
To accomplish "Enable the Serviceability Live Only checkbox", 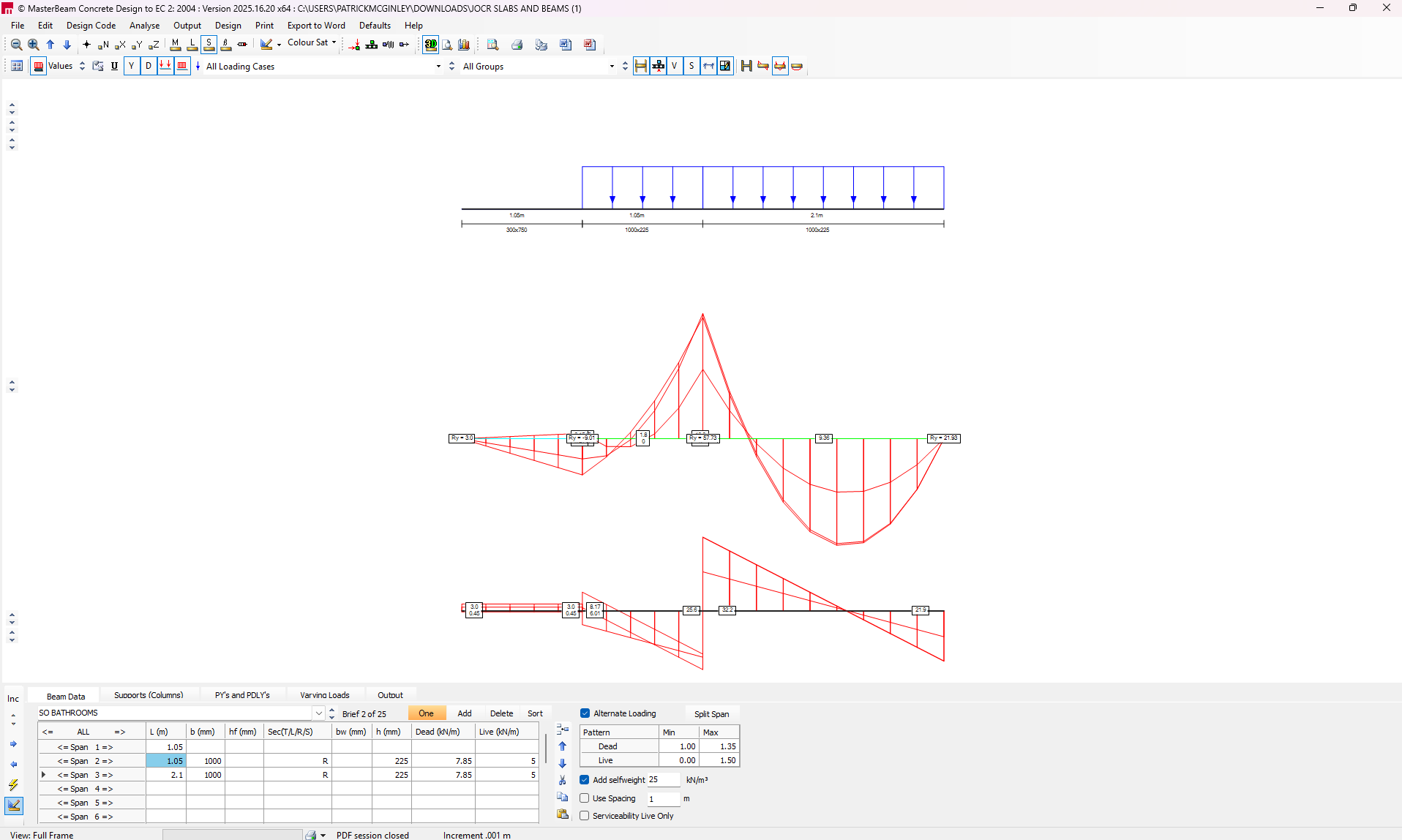I will coord(584,816).
